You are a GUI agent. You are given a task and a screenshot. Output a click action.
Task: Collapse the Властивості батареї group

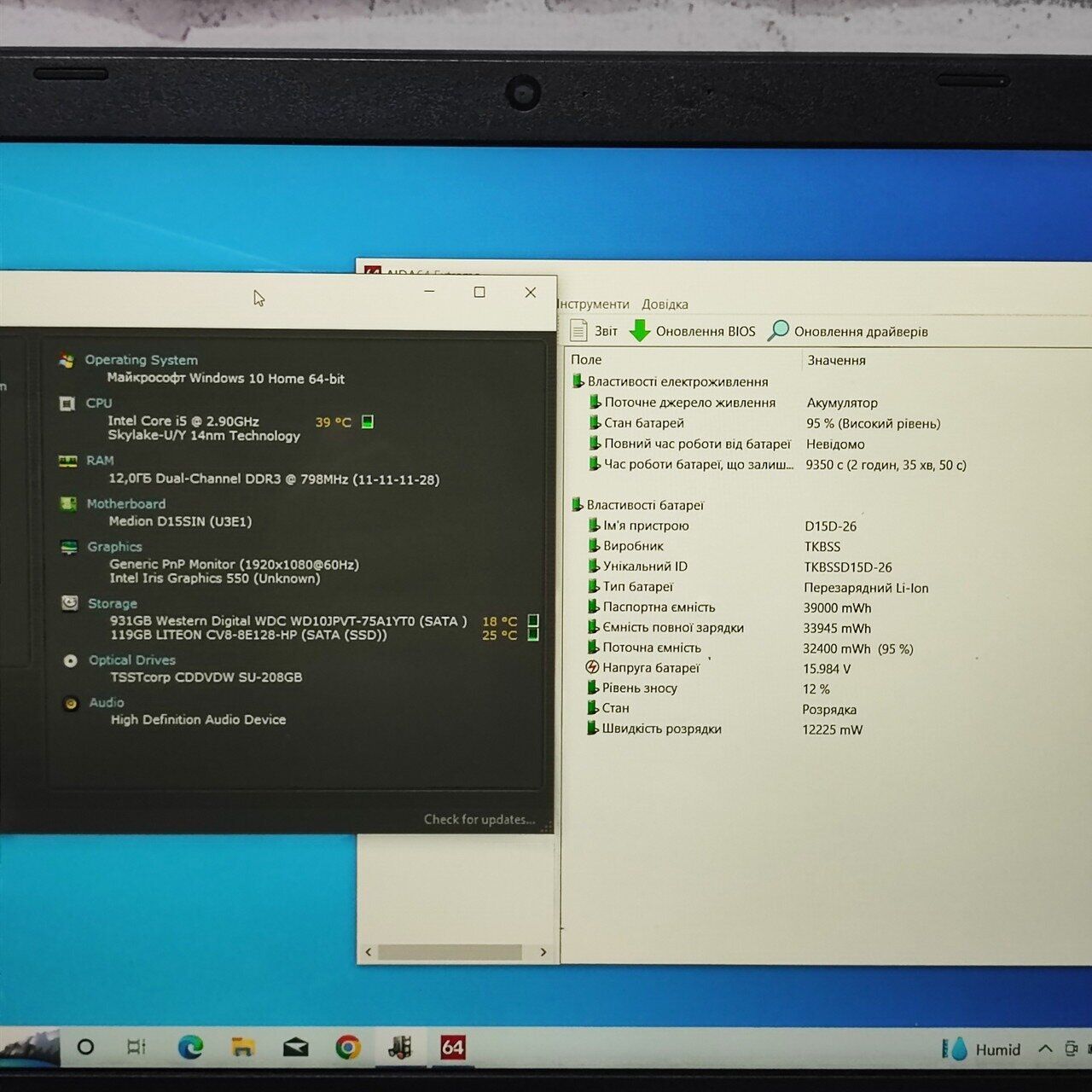click(578, 505)
